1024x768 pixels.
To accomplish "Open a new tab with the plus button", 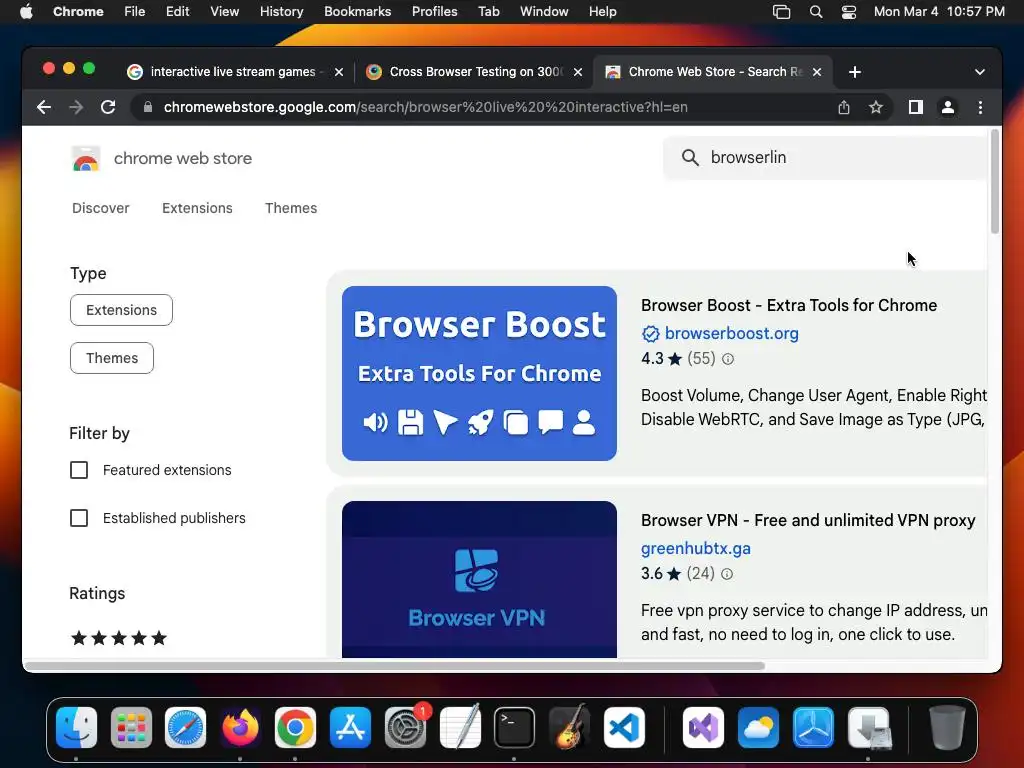I will click(x=855, y=72).
